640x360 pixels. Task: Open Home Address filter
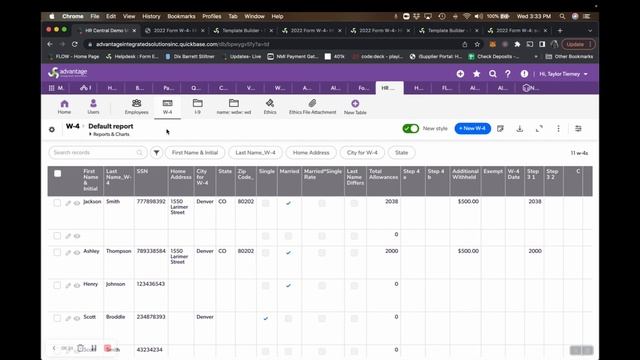[x=311, y=153]
